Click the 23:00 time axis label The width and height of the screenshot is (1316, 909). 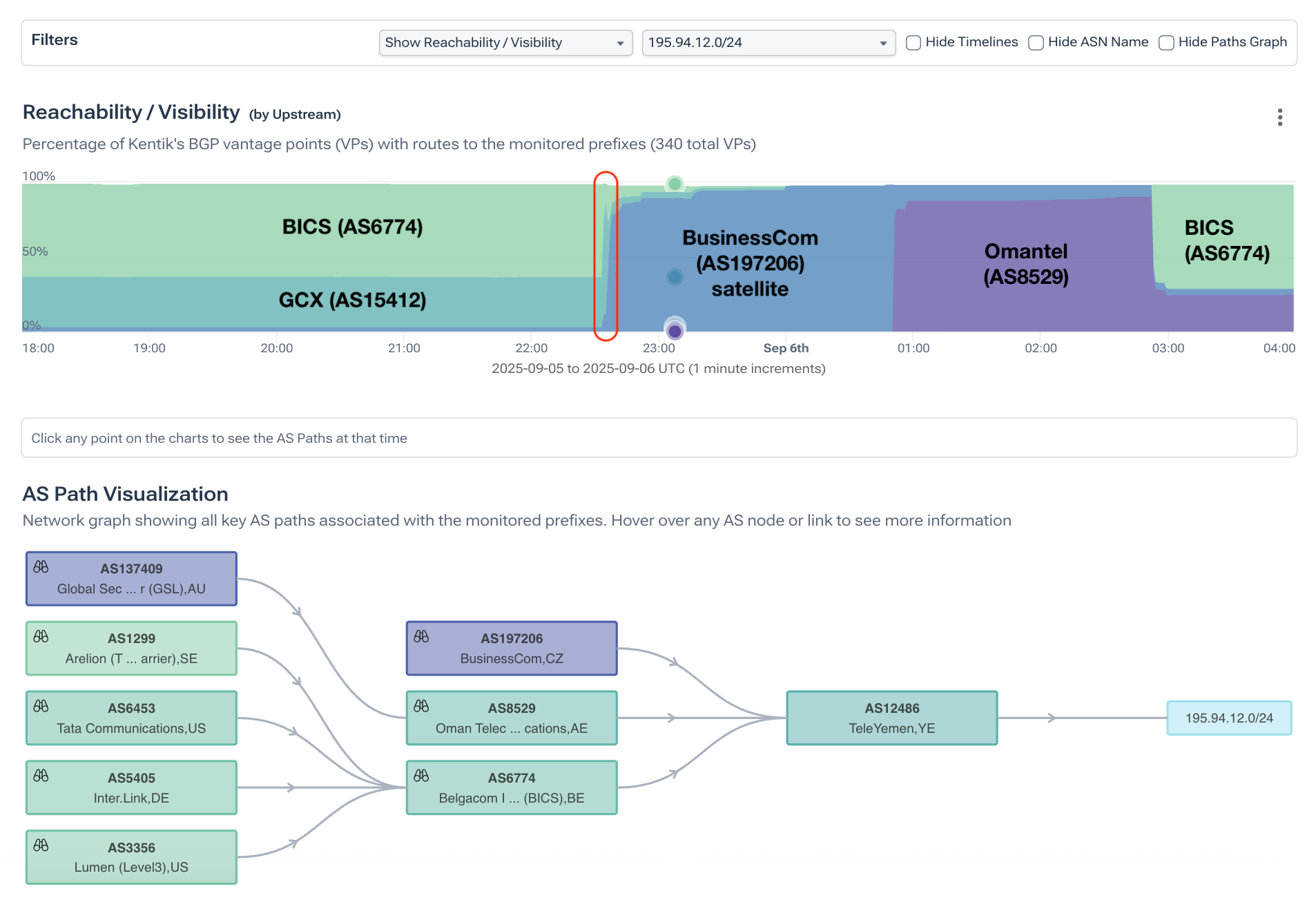659,348
